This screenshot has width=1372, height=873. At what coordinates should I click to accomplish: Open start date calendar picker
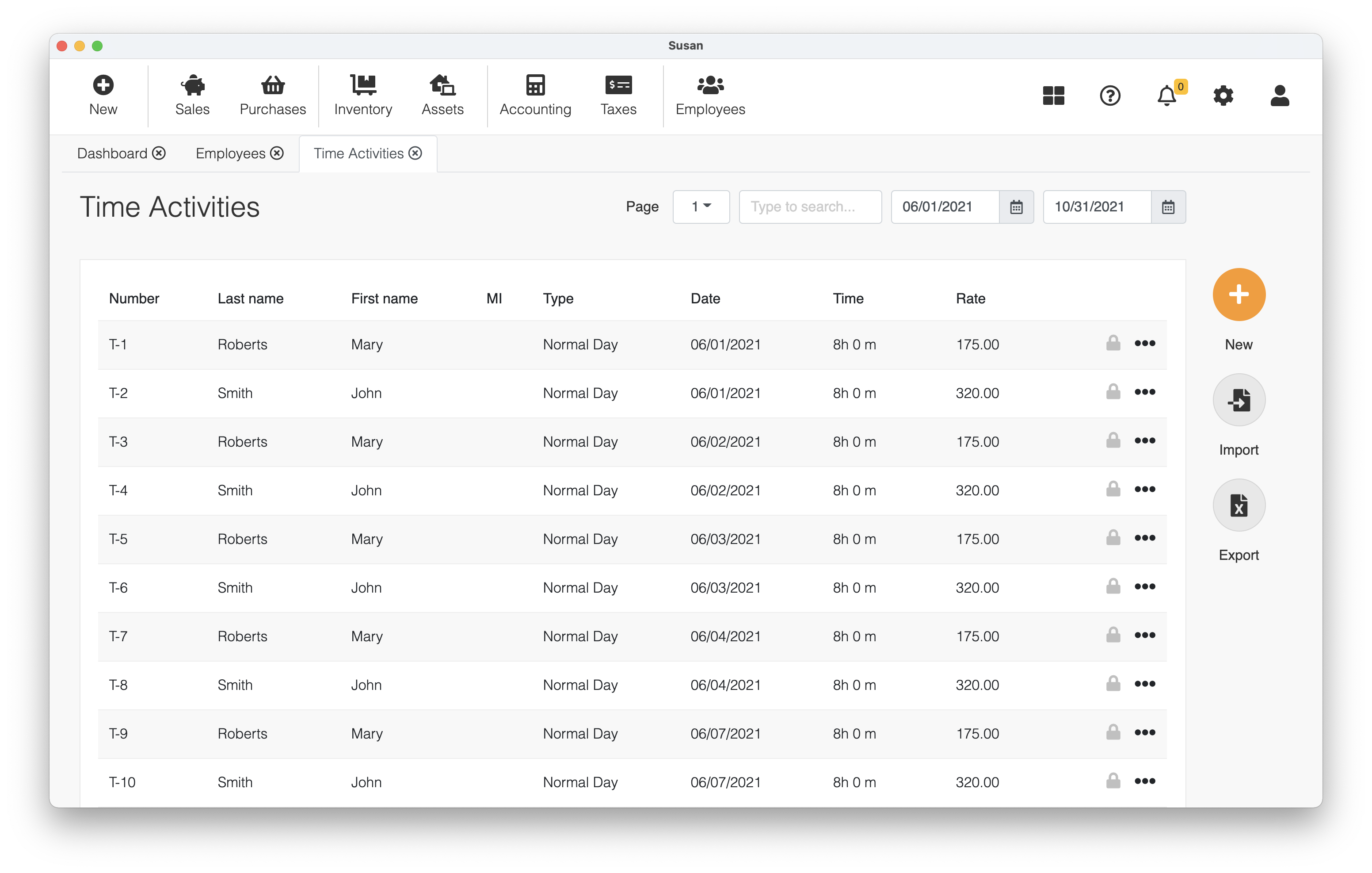point(1016,207)
